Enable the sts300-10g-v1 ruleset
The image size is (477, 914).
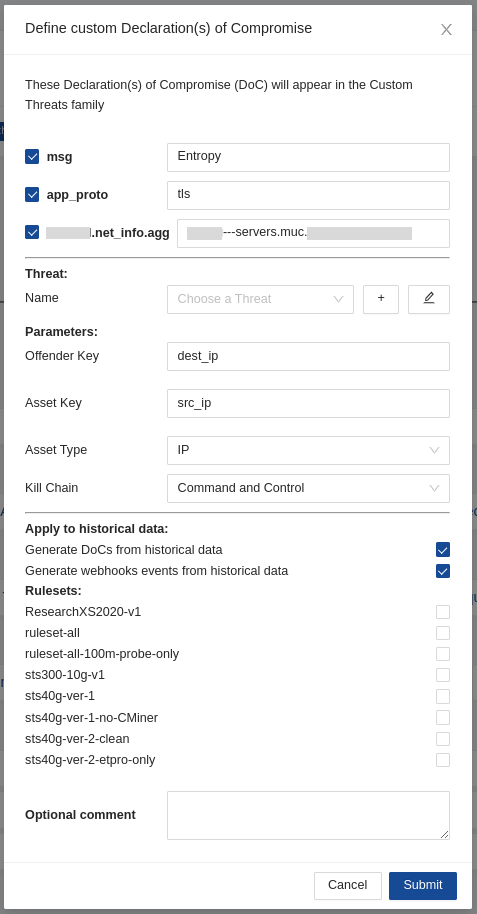443,675
